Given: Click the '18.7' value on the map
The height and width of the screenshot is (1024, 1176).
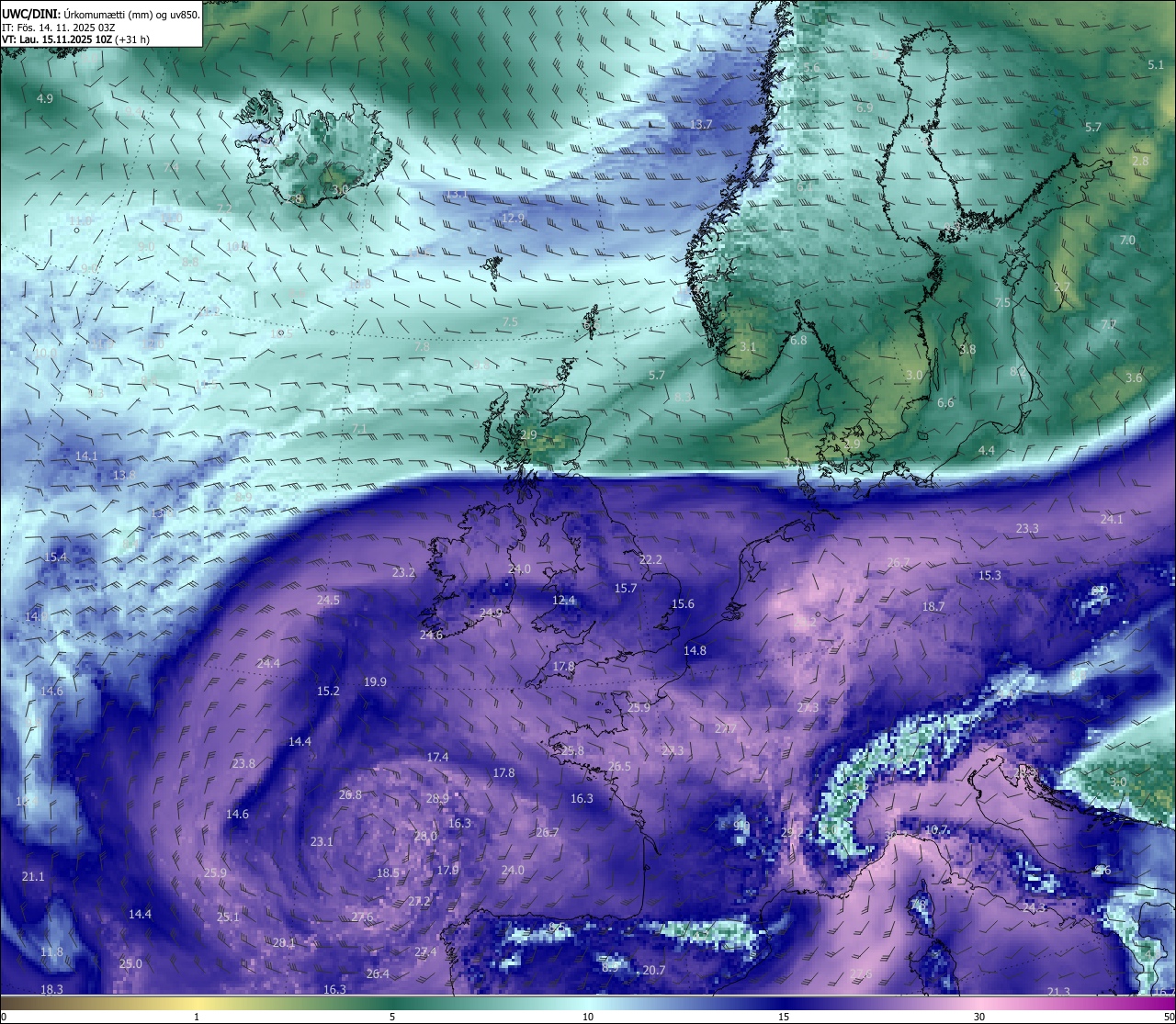Looking at the screenshot, I should [x=933, y=606].
